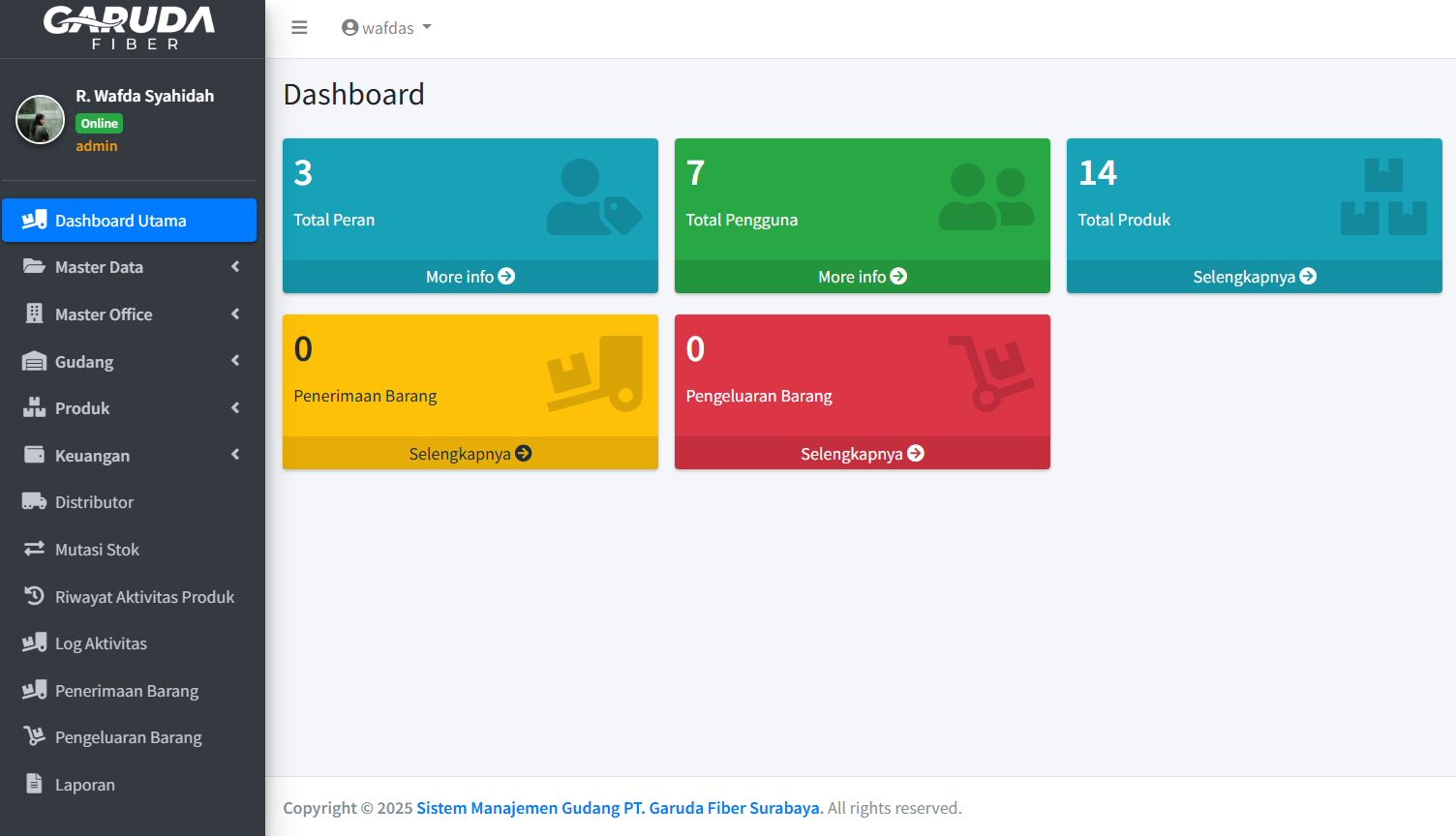Click More info on Total Peran card

[470, 276]
